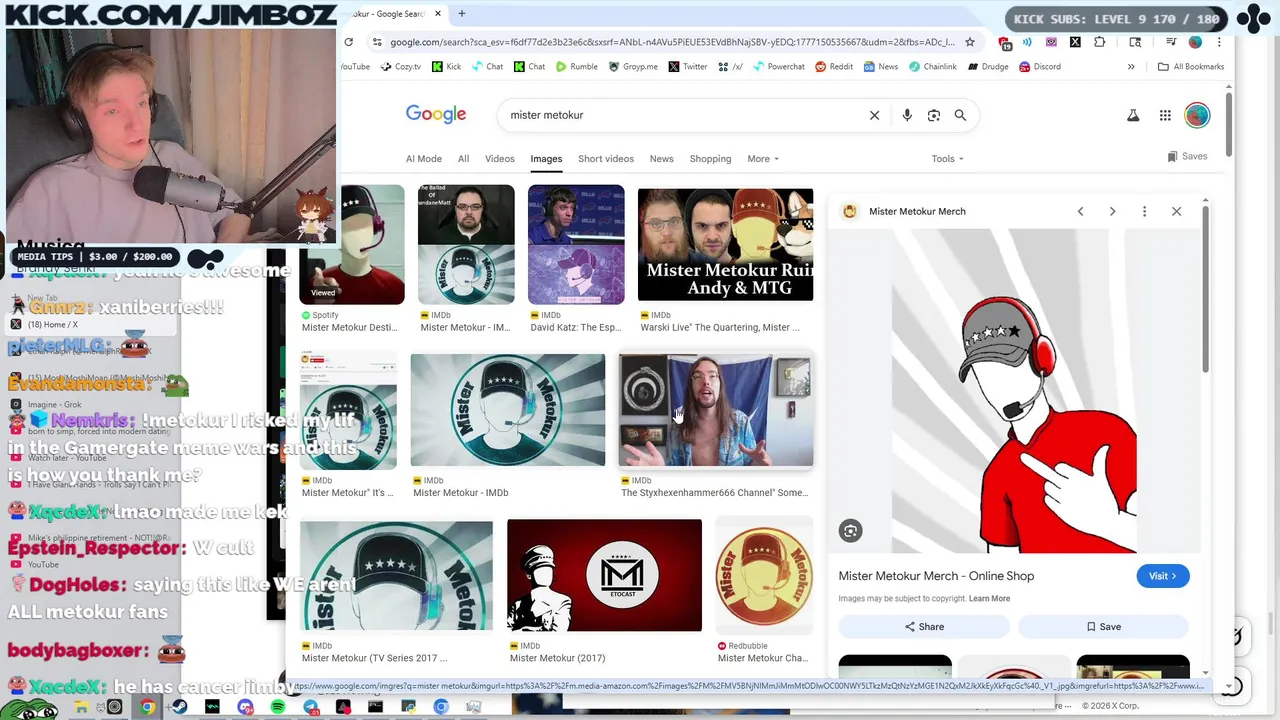
Task: Show the next image in preview panel
Action: coord(1112,211)
